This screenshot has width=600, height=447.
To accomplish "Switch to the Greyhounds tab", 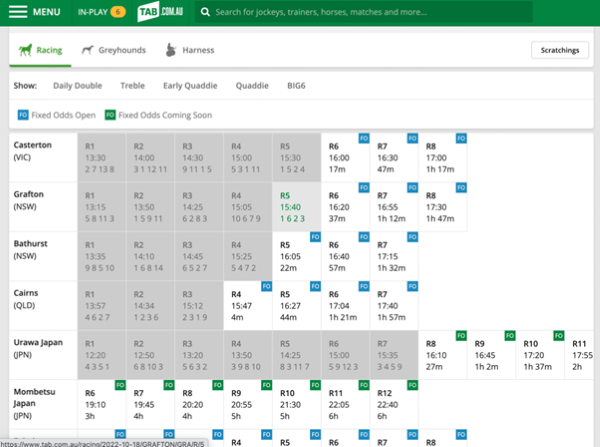I will click(x=114, y=50).
